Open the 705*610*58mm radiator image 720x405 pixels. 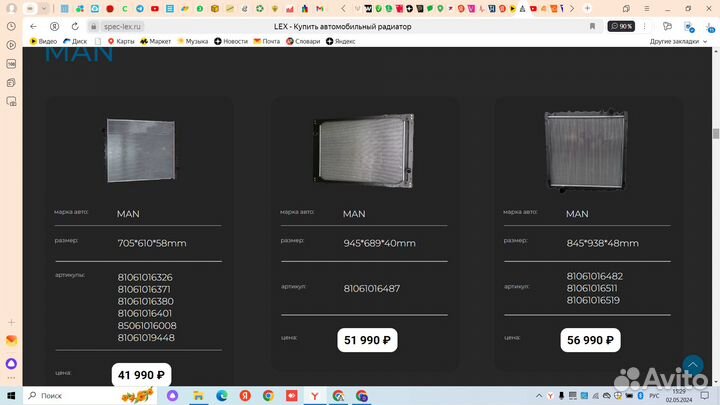[x=140, y=151]
